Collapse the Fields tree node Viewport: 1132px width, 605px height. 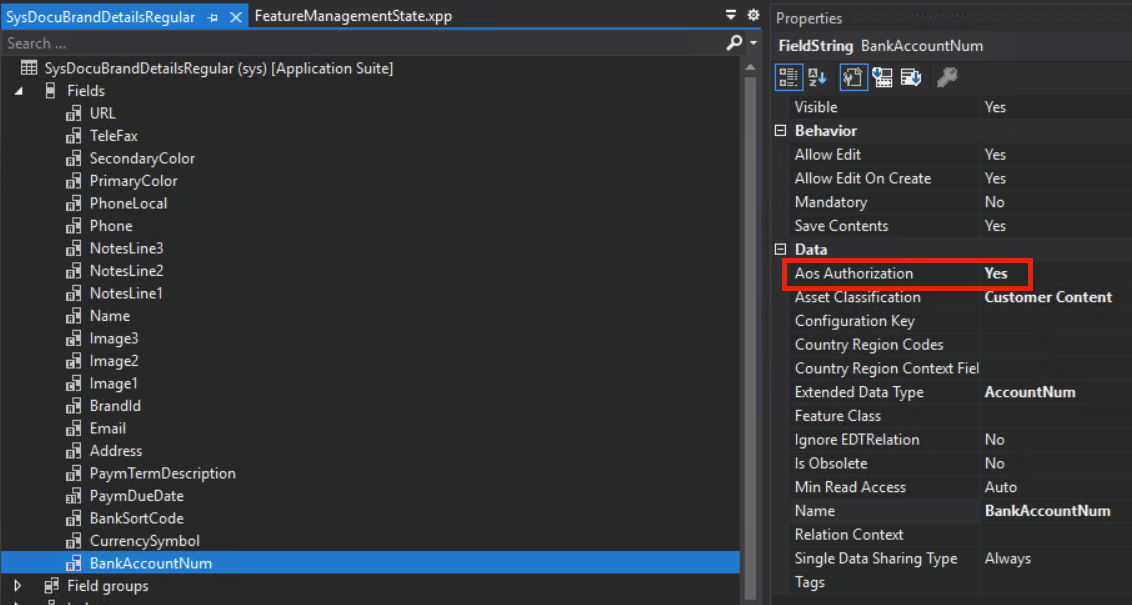click(x=19, y=91)
